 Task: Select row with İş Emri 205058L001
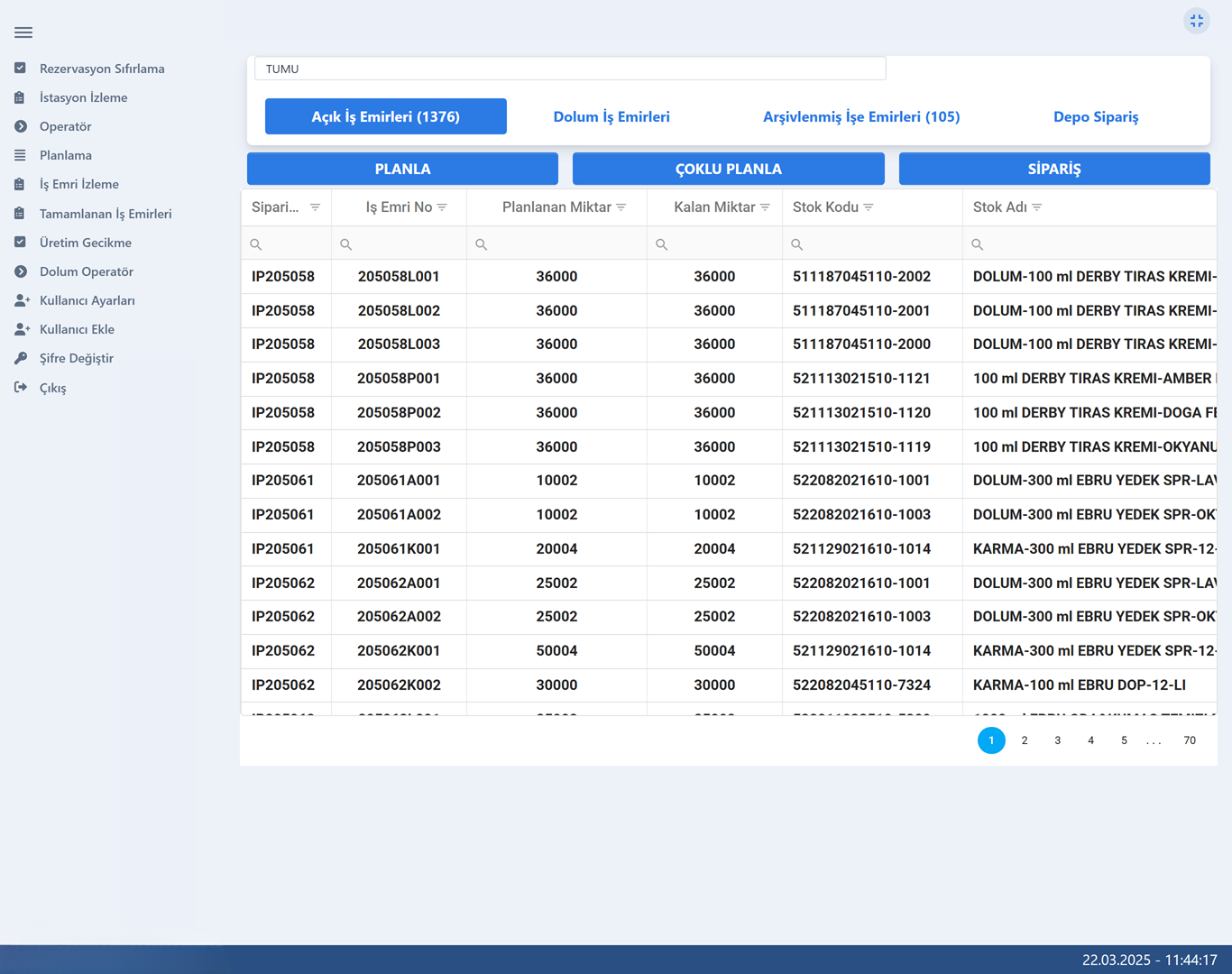[729, 277]
